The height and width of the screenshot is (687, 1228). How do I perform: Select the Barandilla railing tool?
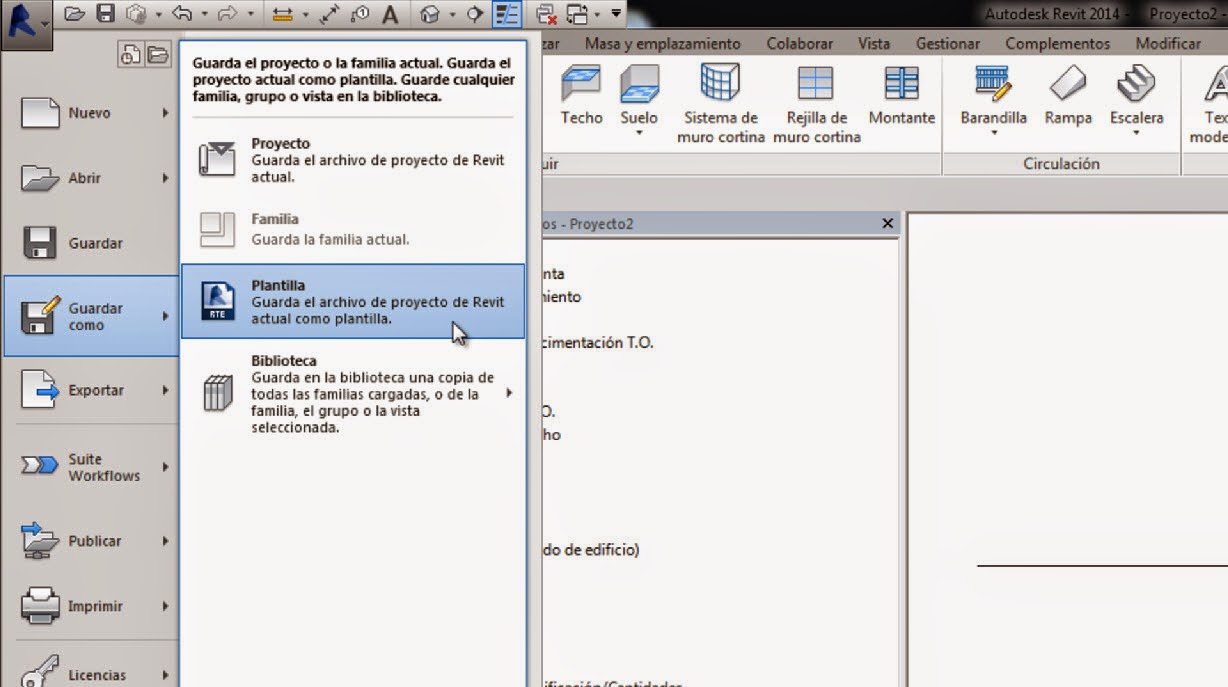(993, 95)
